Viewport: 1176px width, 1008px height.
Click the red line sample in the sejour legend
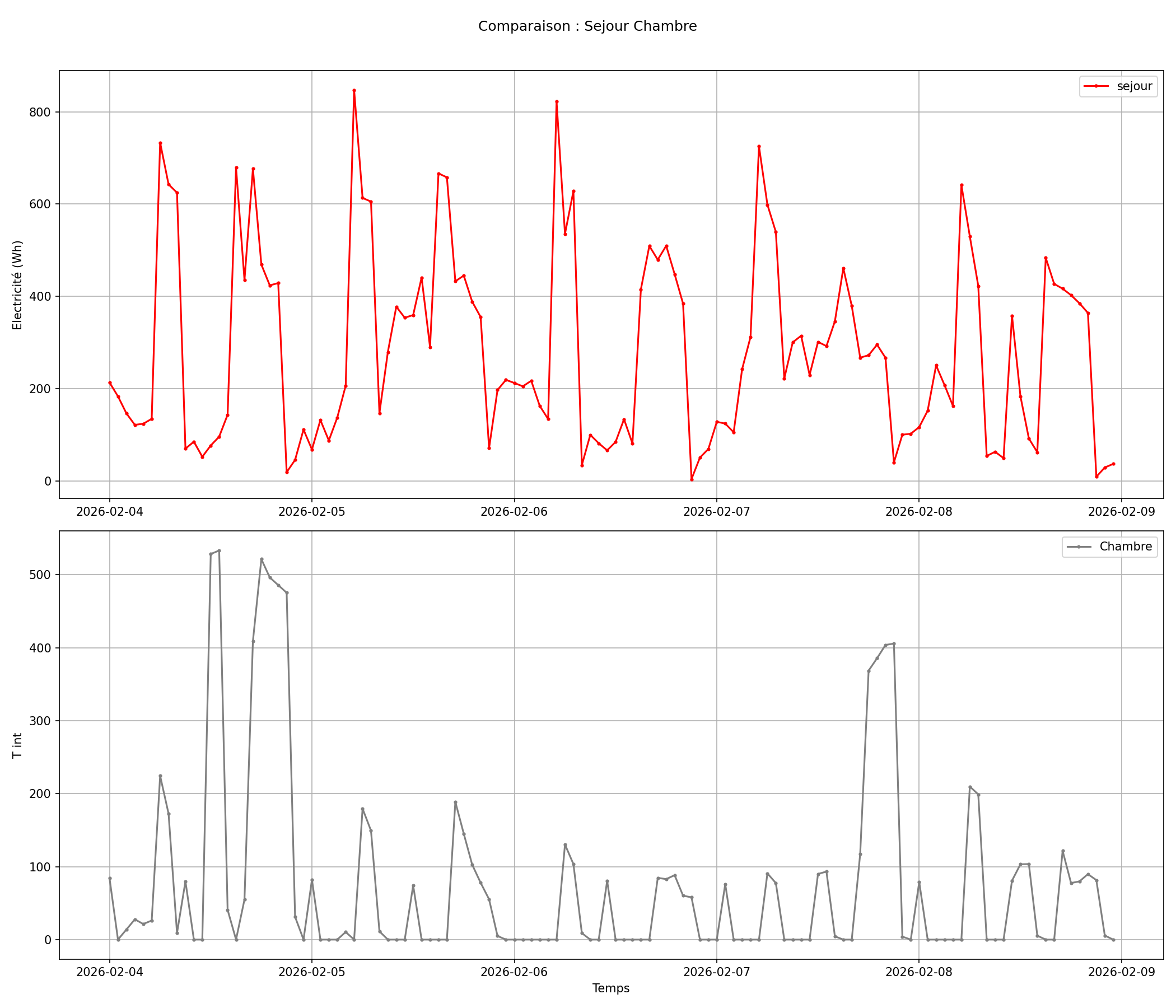[1096, 86]
